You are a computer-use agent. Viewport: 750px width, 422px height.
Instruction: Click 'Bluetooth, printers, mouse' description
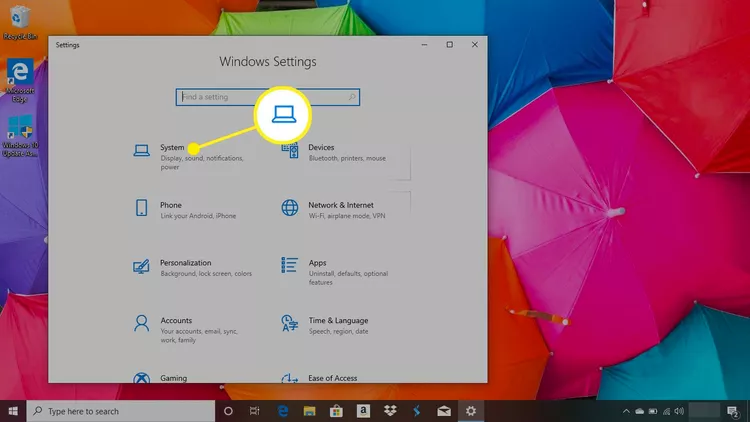coord(347,158)
